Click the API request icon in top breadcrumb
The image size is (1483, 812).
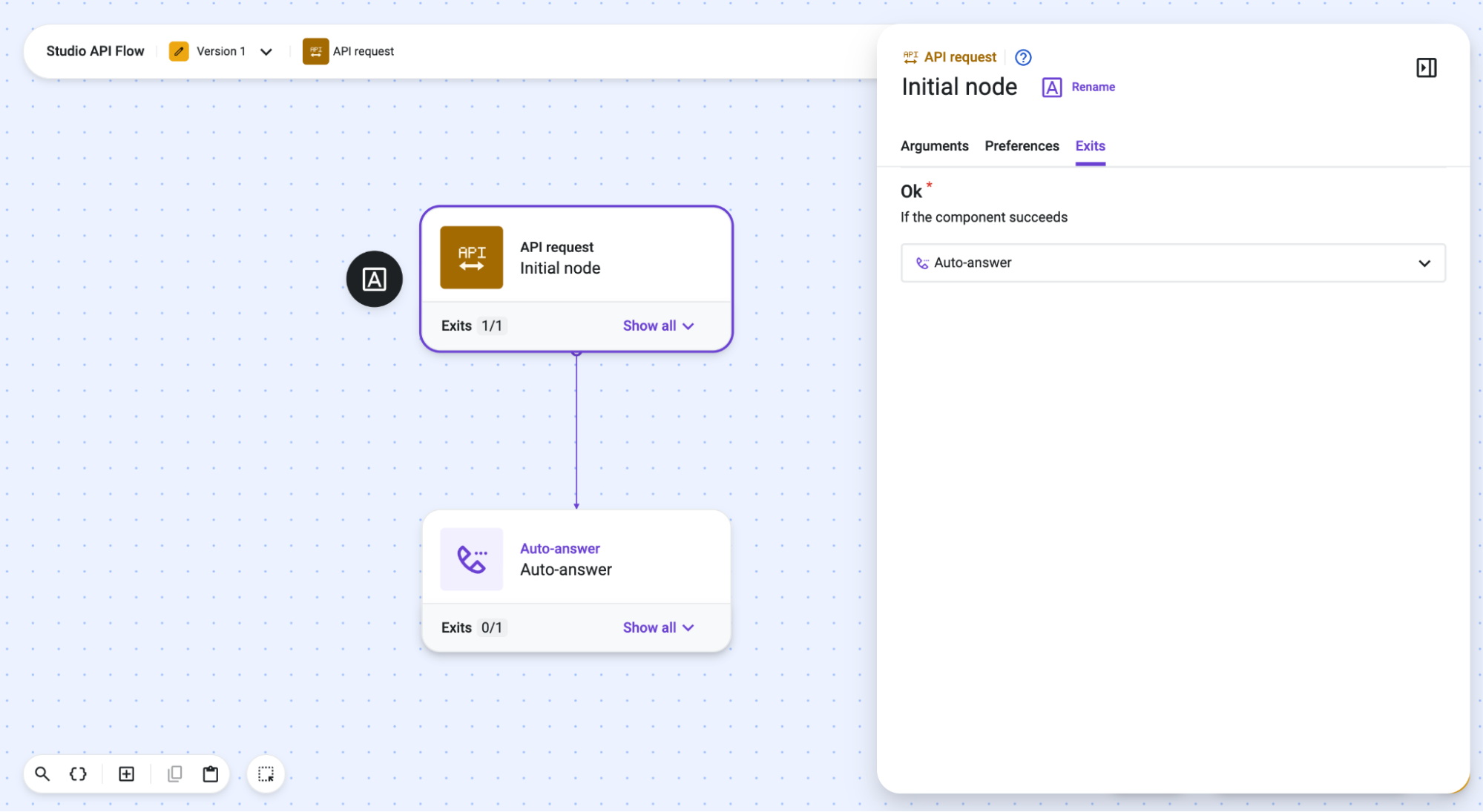point(315,51)
